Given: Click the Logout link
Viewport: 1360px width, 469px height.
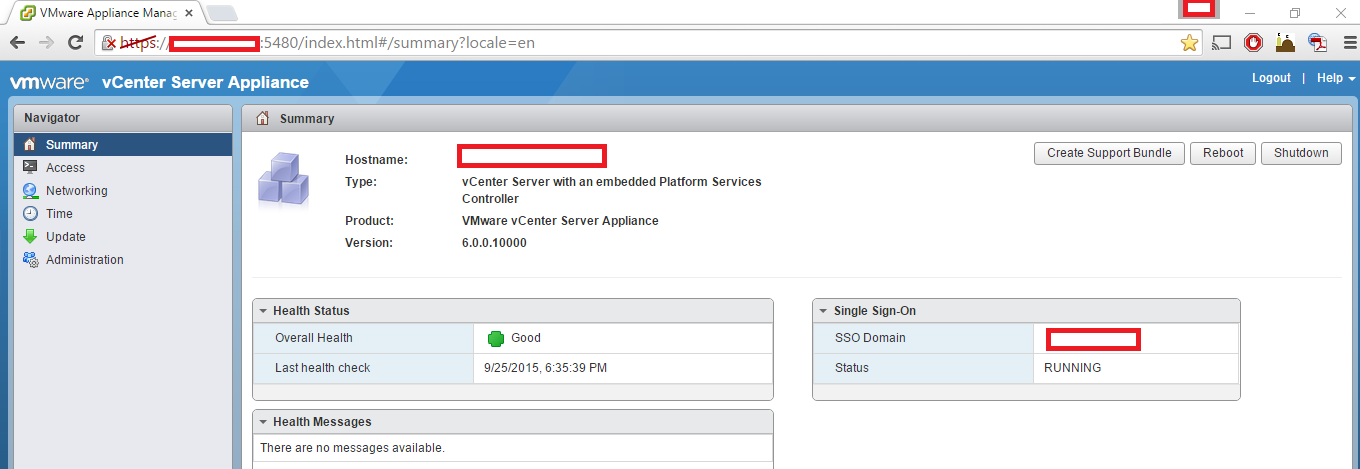Looking at the screenshot, I should tap(1271, 78).
